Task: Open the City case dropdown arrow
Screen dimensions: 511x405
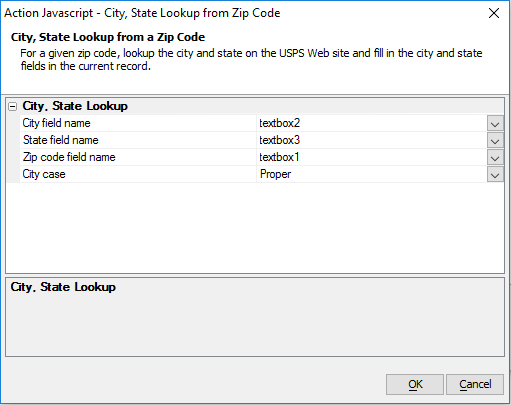Action: (495, 174)
